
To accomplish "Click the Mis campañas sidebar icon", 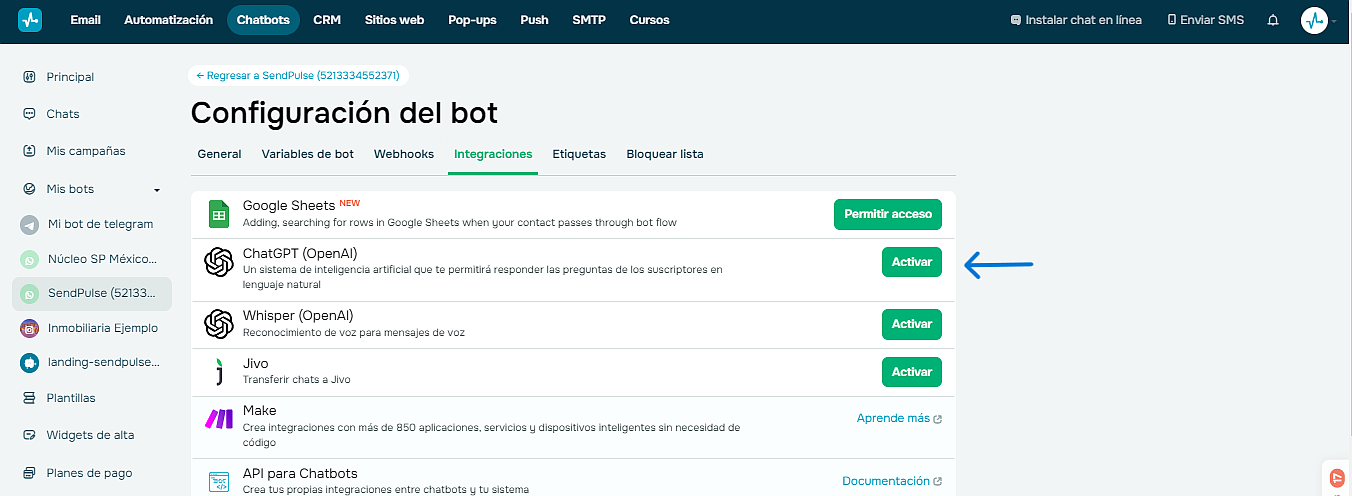I will point(29,151).
